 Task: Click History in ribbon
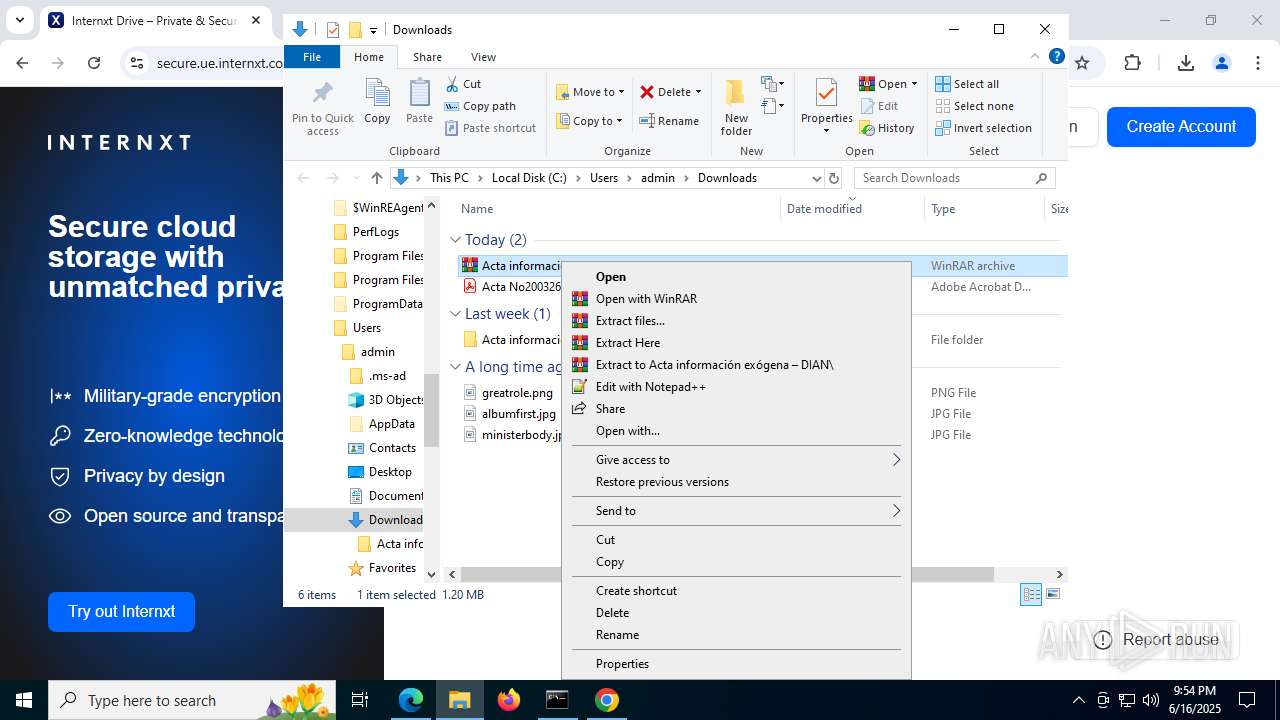(x=887, y=128)
